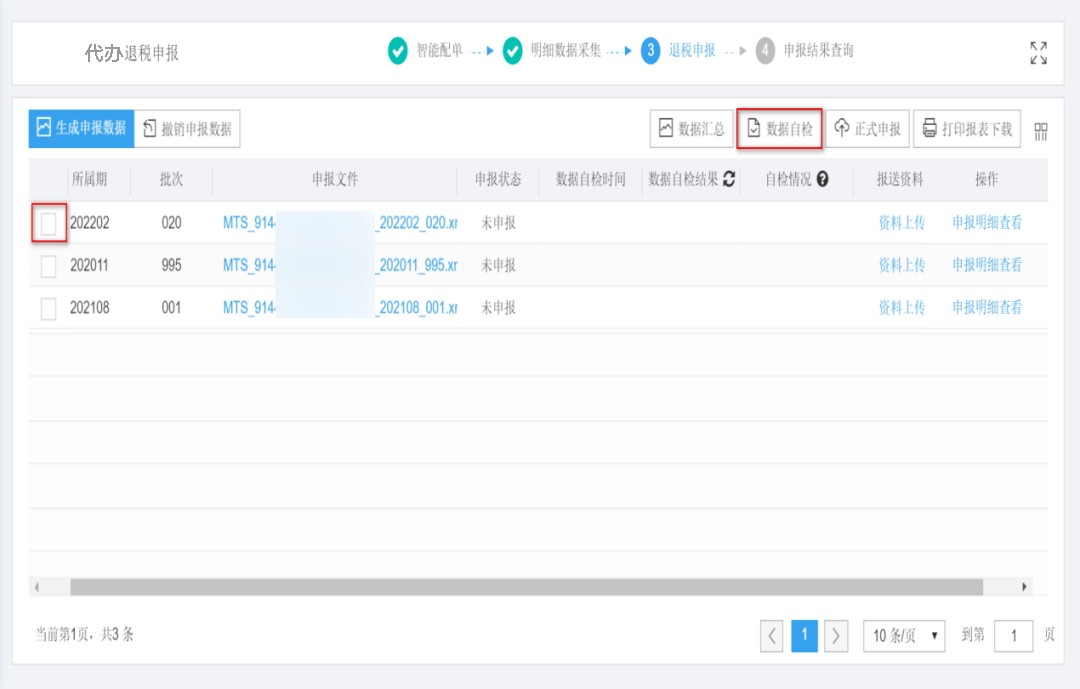Viewport: 1080px width, 689px height.
Task: Click the 打印报表下载 button
Action: point(967,128)
